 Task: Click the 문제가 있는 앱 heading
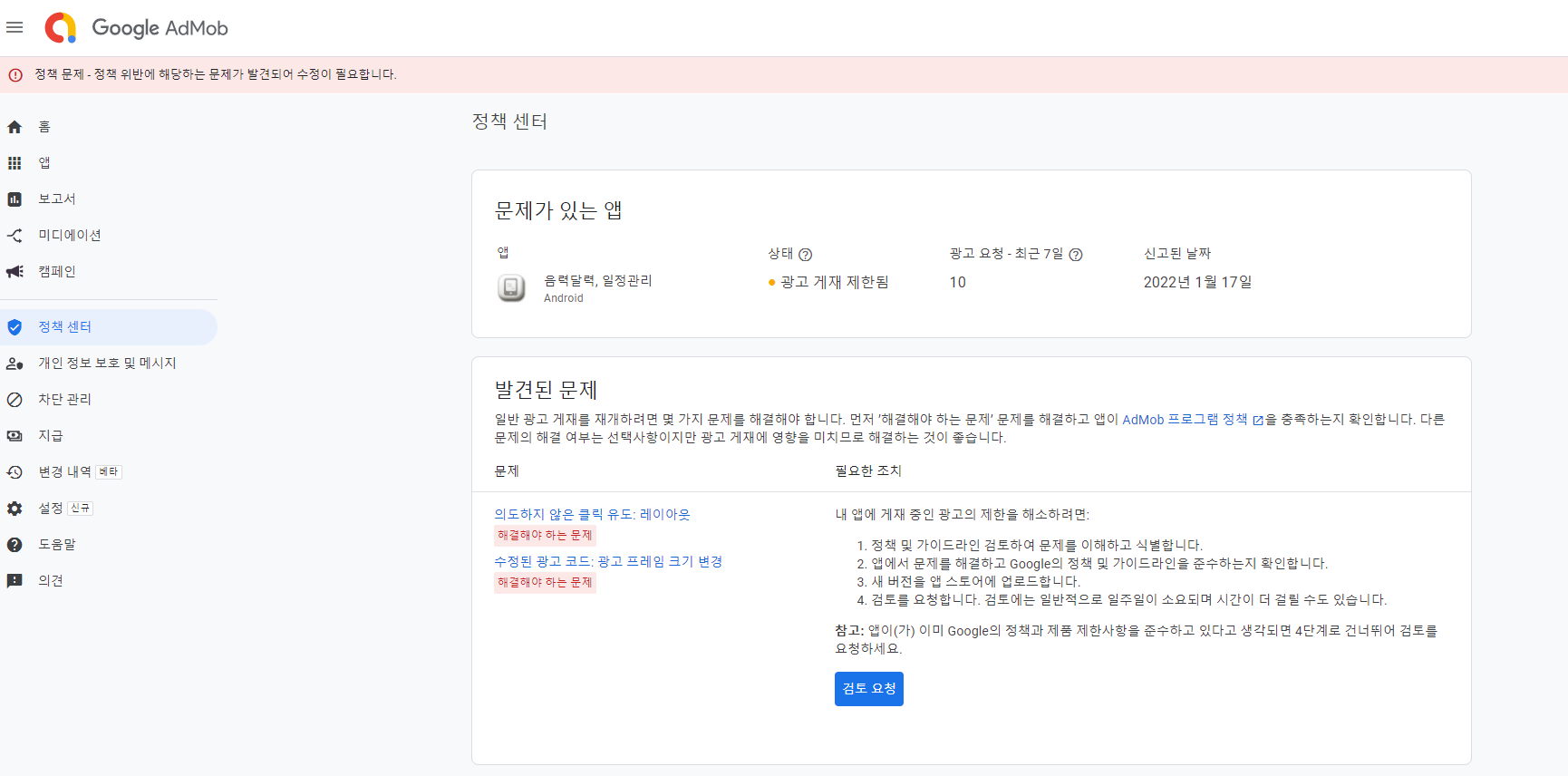tap(558, 211)
